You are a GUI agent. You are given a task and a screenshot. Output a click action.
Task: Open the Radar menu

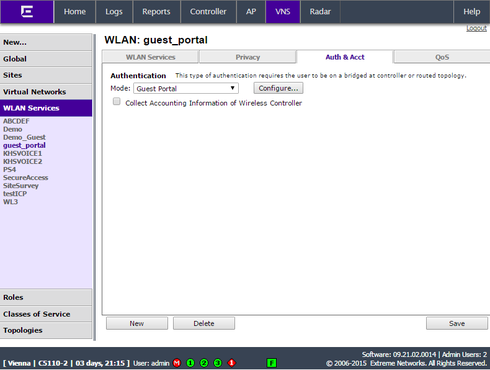coord(320,12)
